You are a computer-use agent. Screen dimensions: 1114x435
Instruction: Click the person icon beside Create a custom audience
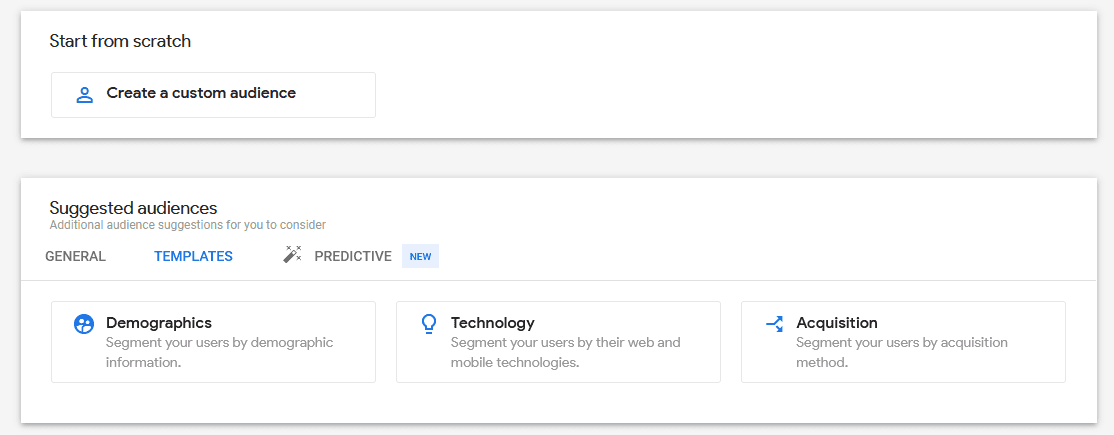(85, 95)
